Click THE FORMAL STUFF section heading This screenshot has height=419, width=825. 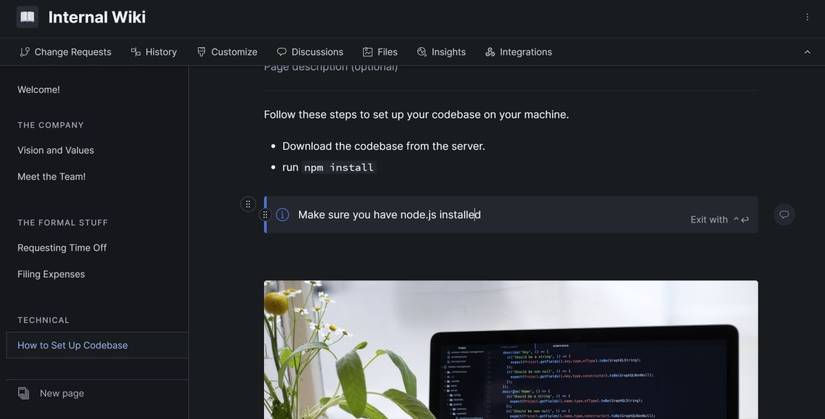click(63, 222)
